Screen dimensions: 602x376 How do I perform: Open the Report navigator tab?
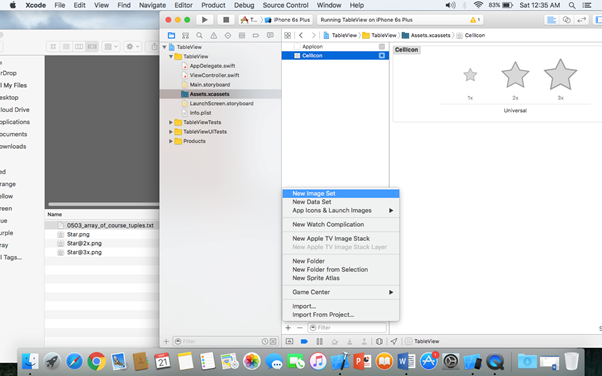pyautogui.click(x=270, y=35)
